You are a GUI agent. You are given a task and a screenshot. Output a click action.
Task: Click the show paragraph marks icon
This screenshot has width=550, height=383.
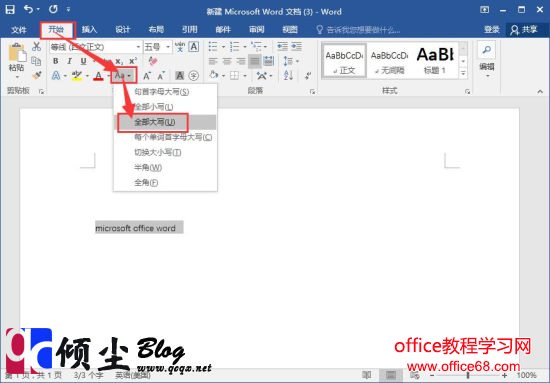point(308,75)
